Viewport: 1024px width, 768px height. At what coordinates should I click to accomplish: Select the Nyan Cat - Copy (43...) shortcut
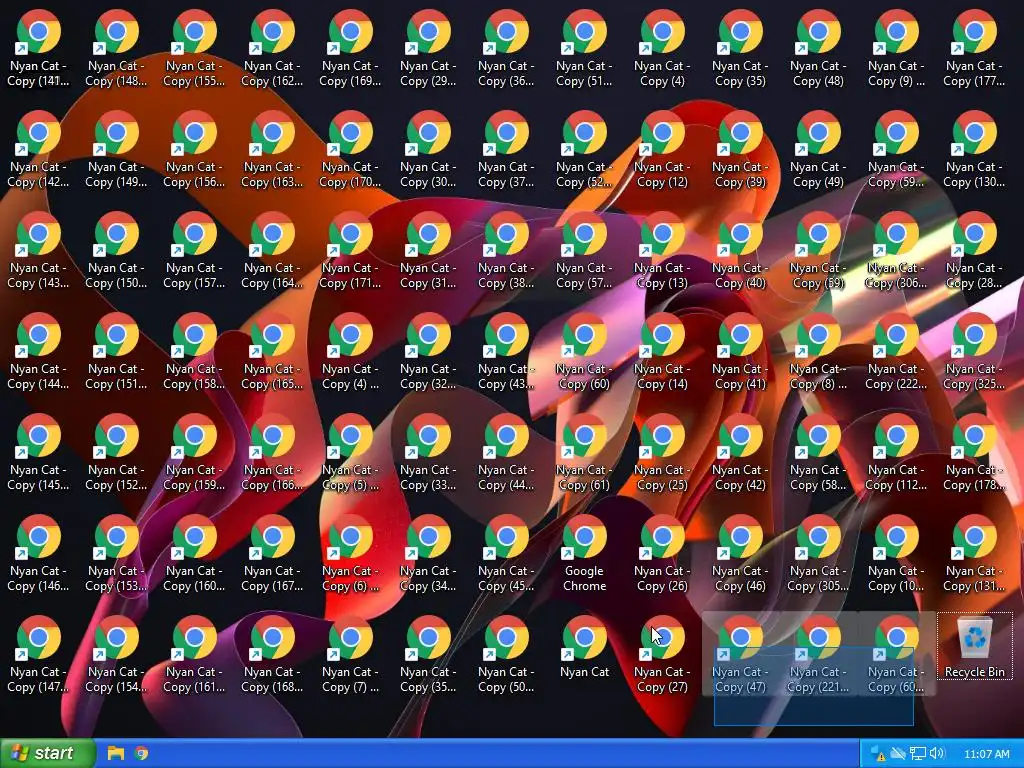coord(506,351)
